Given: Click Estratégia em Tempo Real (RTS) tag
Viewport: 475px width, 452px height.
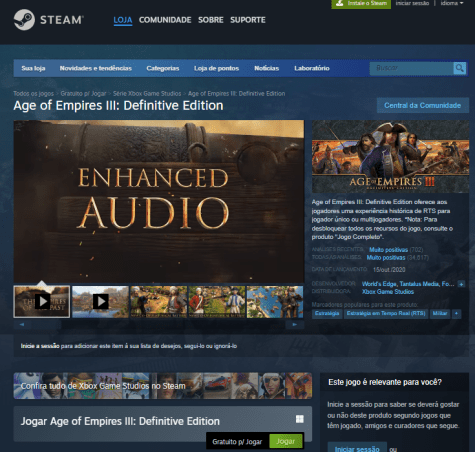Looking at the screenshot, I should point(386,314).
